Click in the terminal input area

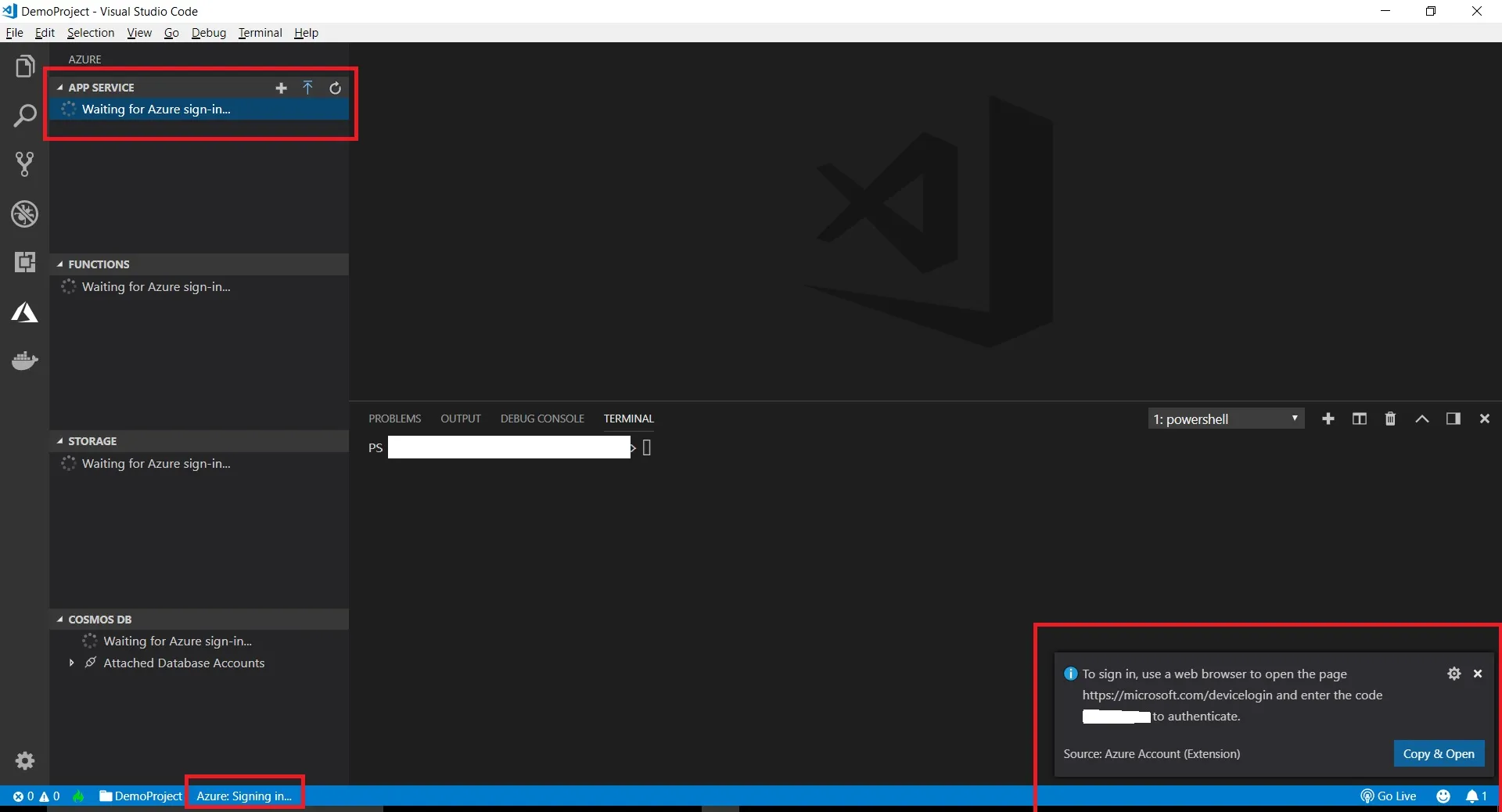pyautogui.click(x=647, y=447)
